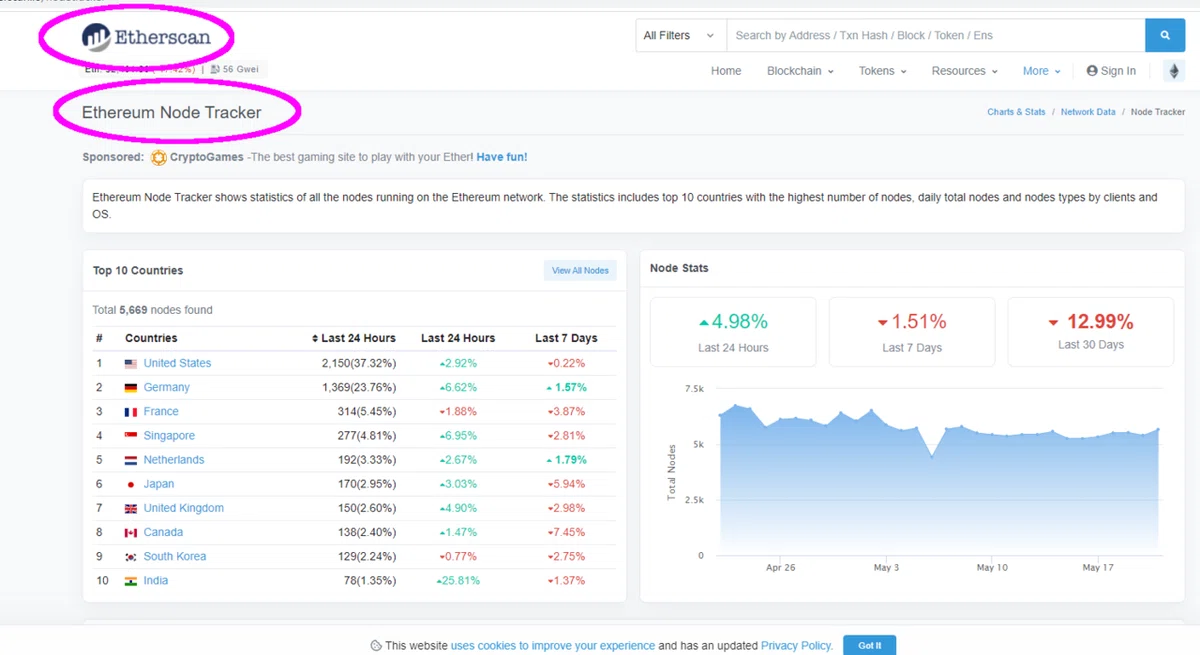1200x655 pixels.
Task: Click Sign In
Action: click(x=1111, y=71)
